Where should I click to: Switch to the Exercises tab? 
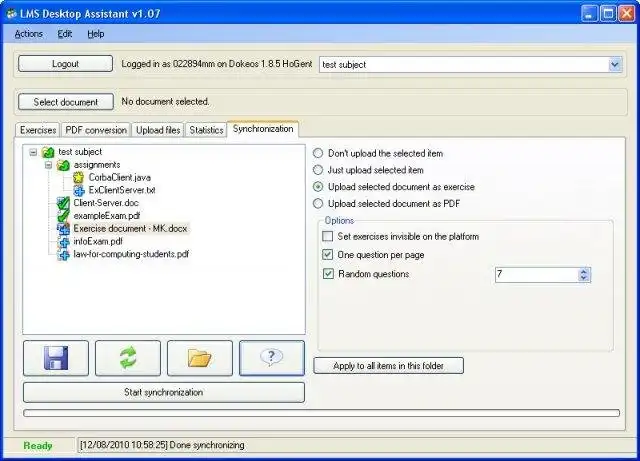38,130
